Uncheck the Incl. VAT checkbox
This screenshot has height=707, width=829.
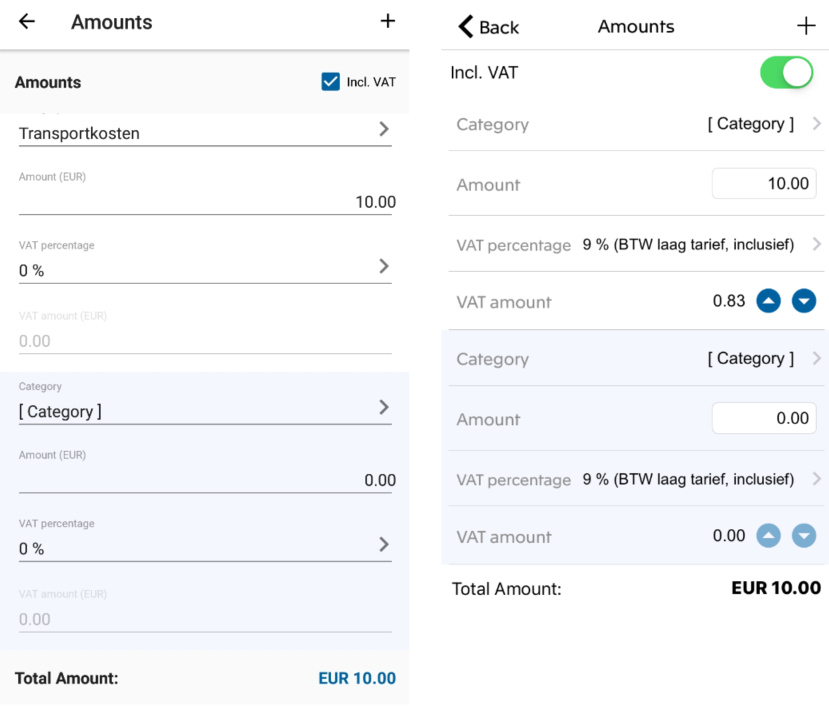click(x=330, y=82)
